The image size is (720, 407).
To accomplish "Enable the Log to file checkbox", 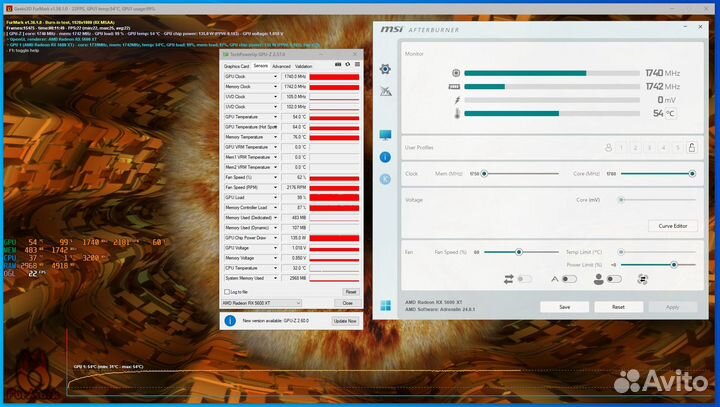I will (x=227, y=291).
